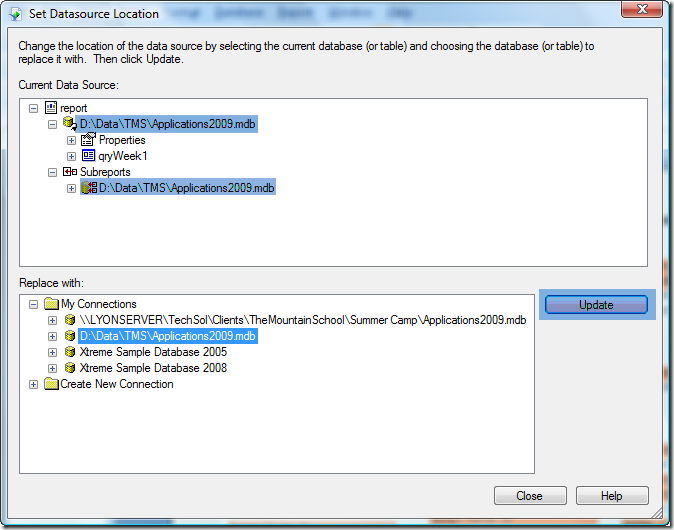Click the Xtreme Sample Database 2005 icon
This screenshot has height=530, width=674.
tap(70, 352)
